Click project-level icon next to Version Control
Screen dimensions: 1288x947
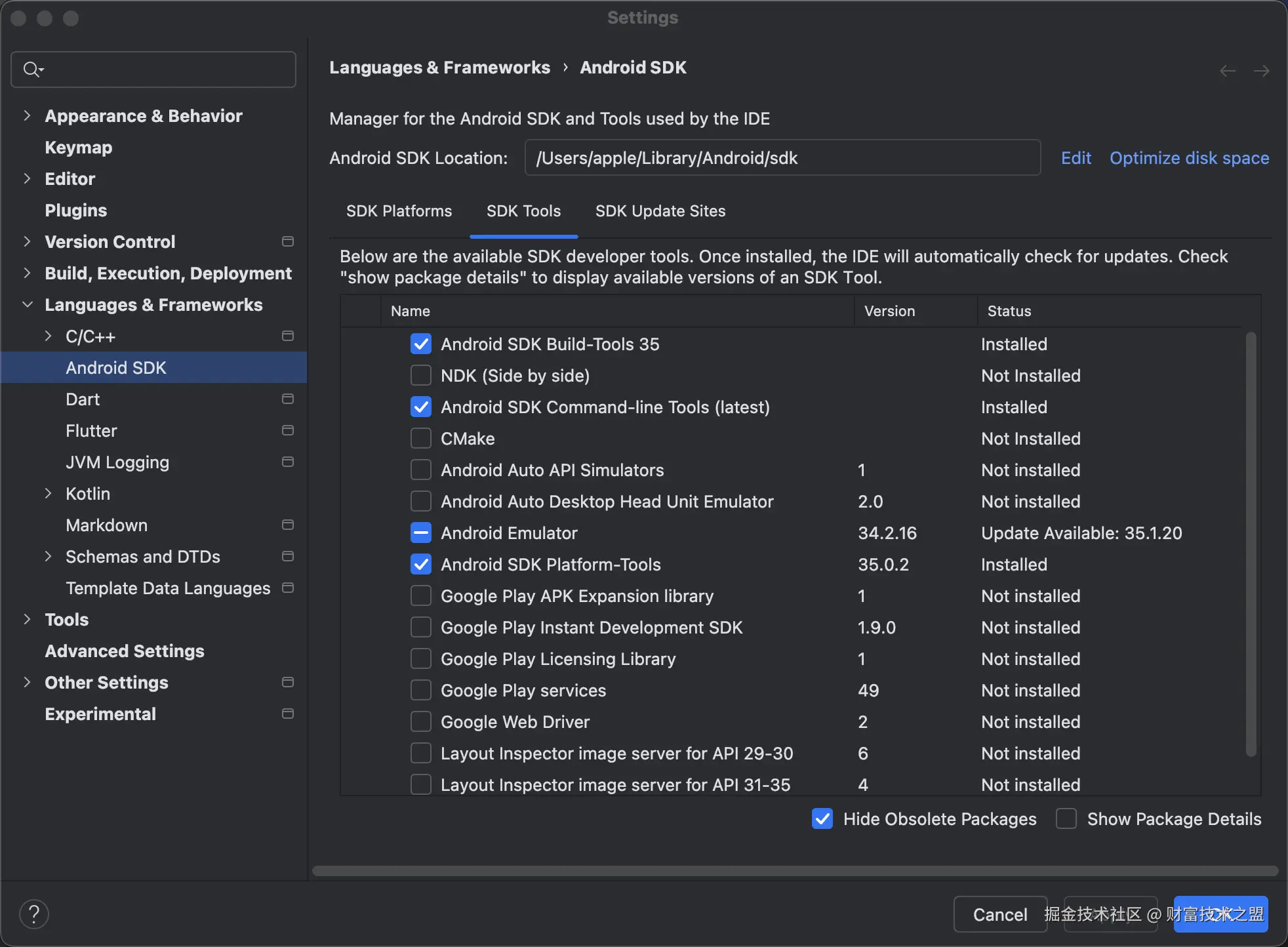click(x=287, y=241)
